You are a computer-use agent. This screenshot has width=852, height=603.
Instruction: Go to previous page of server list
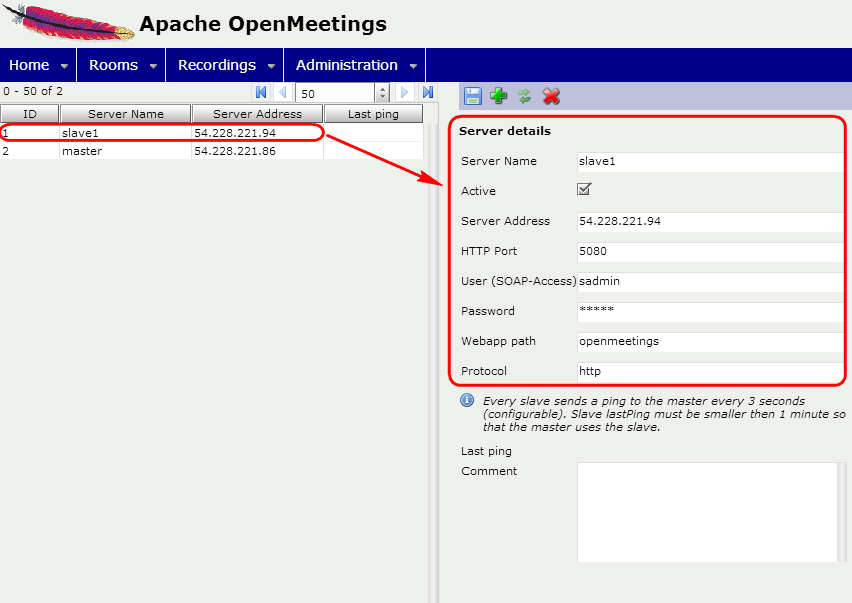(282, 92)
